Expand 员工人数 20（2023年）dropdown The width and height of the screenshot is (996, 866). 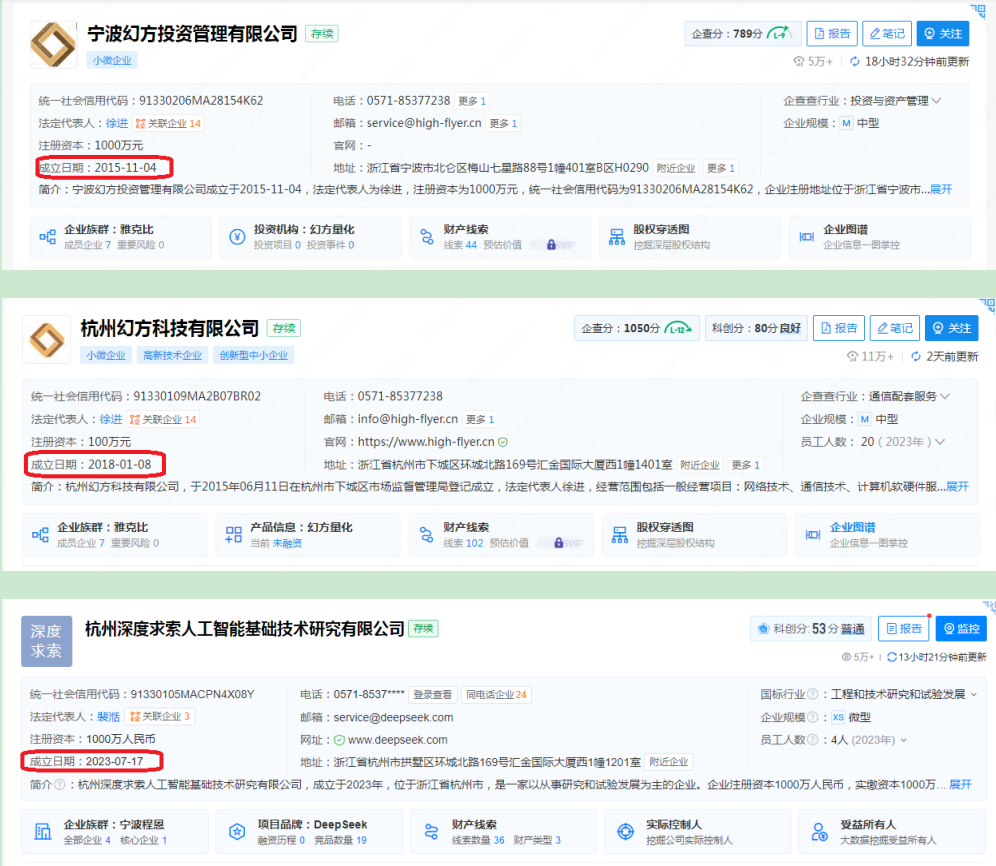[940, 442]
